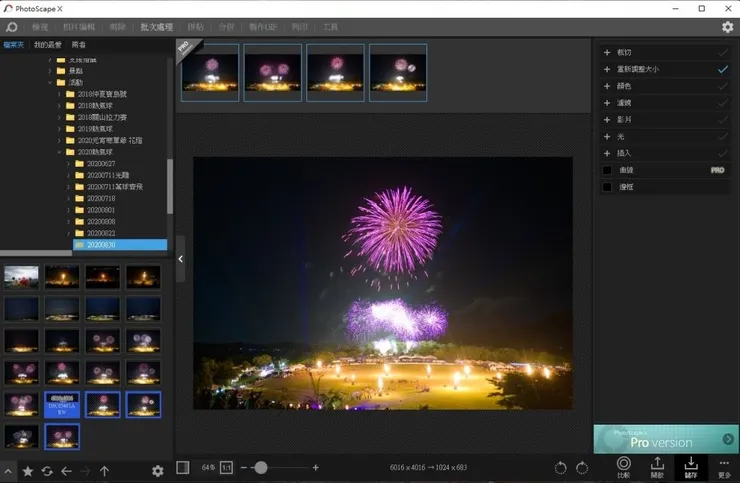Open the 20200627 folder
Viewport: 740px width, 483px height.
pos(101,164)
